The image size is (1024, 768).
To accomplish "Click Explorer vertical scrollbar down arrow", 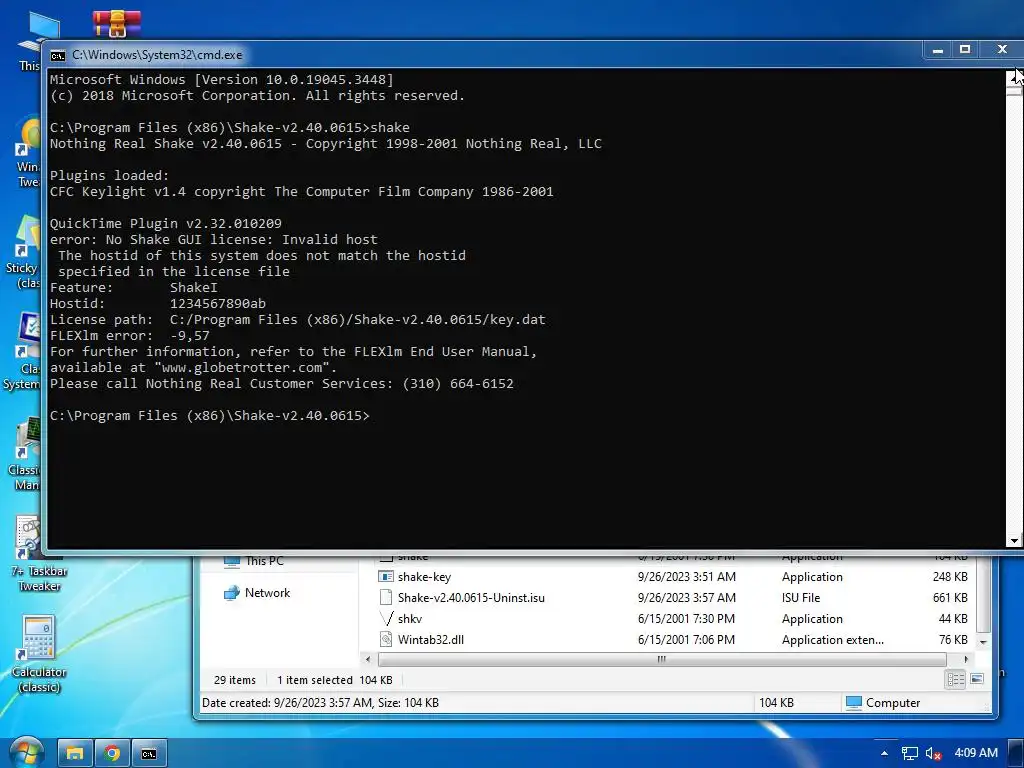I will tap(983, 643).
